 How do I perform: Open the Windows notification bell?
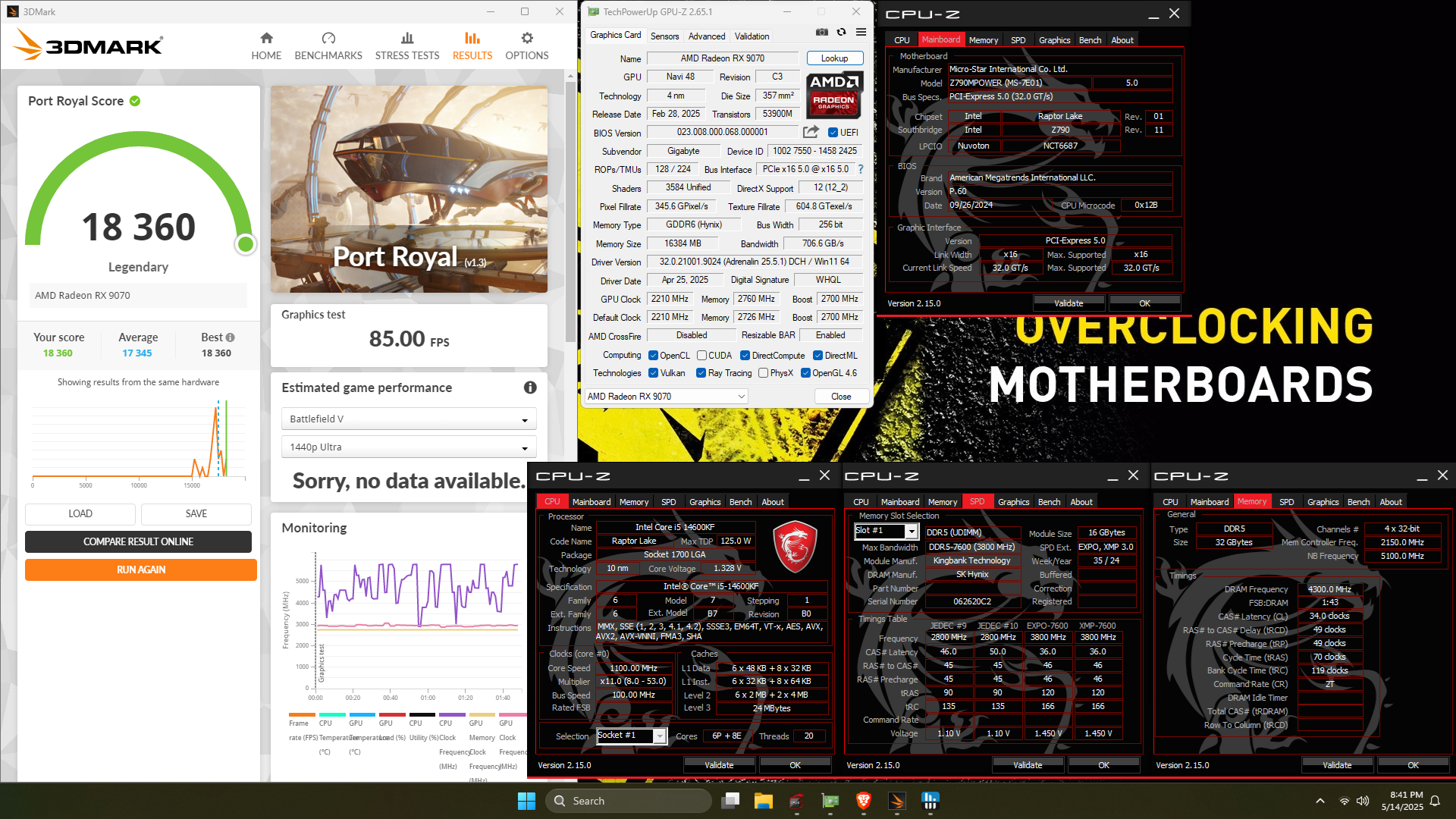coord(1435,801)
